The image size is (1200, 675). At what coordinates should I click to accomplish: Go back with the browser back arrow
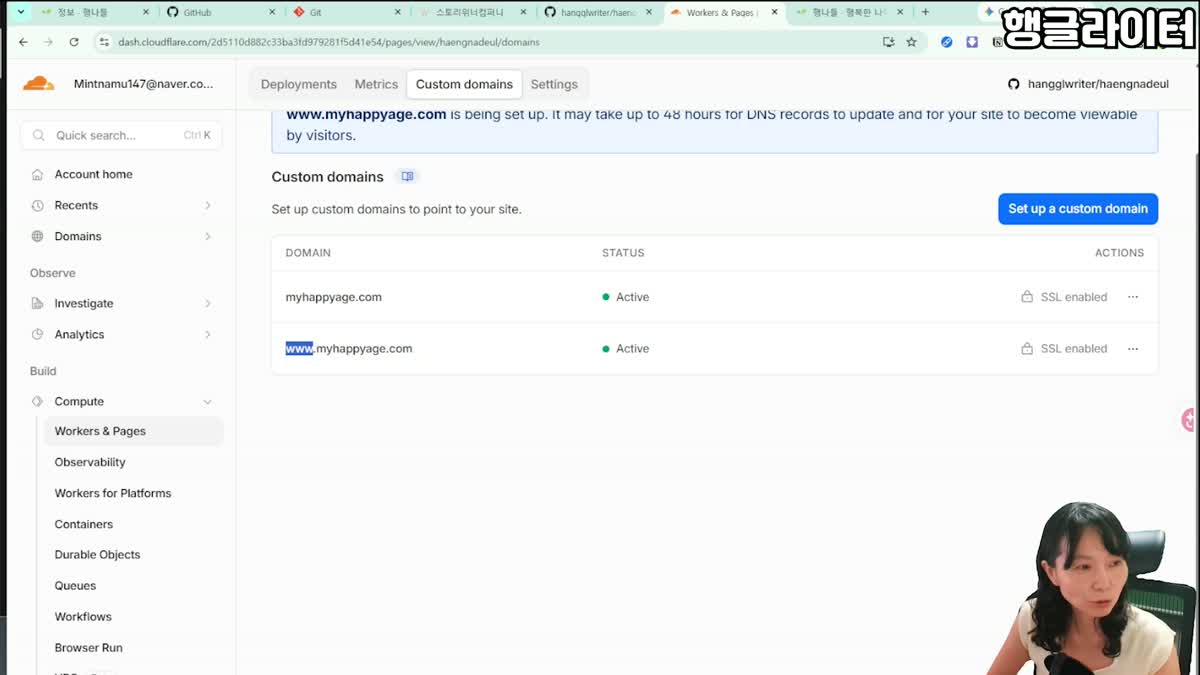tap(23, 42)
